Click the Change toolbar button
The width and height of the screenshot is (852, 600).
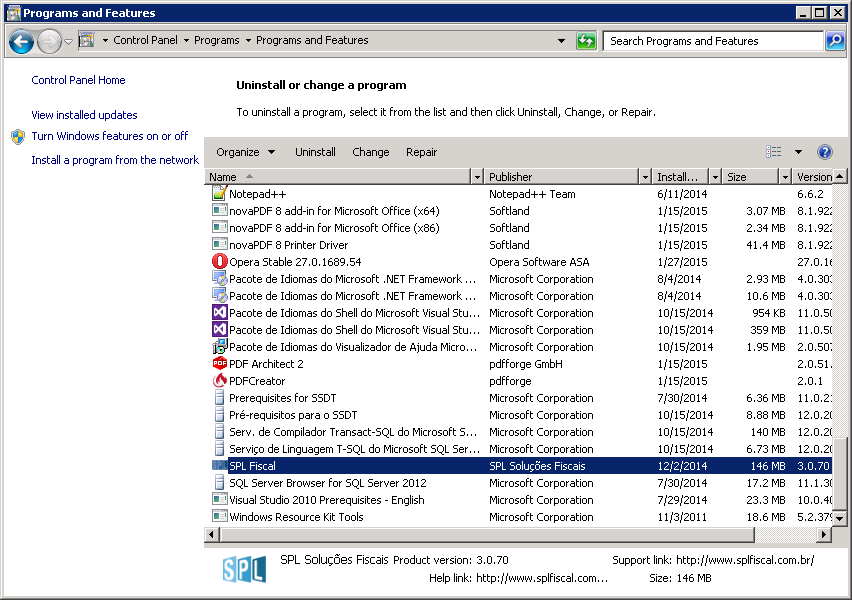pyautogui.click(x=371, y=152)
